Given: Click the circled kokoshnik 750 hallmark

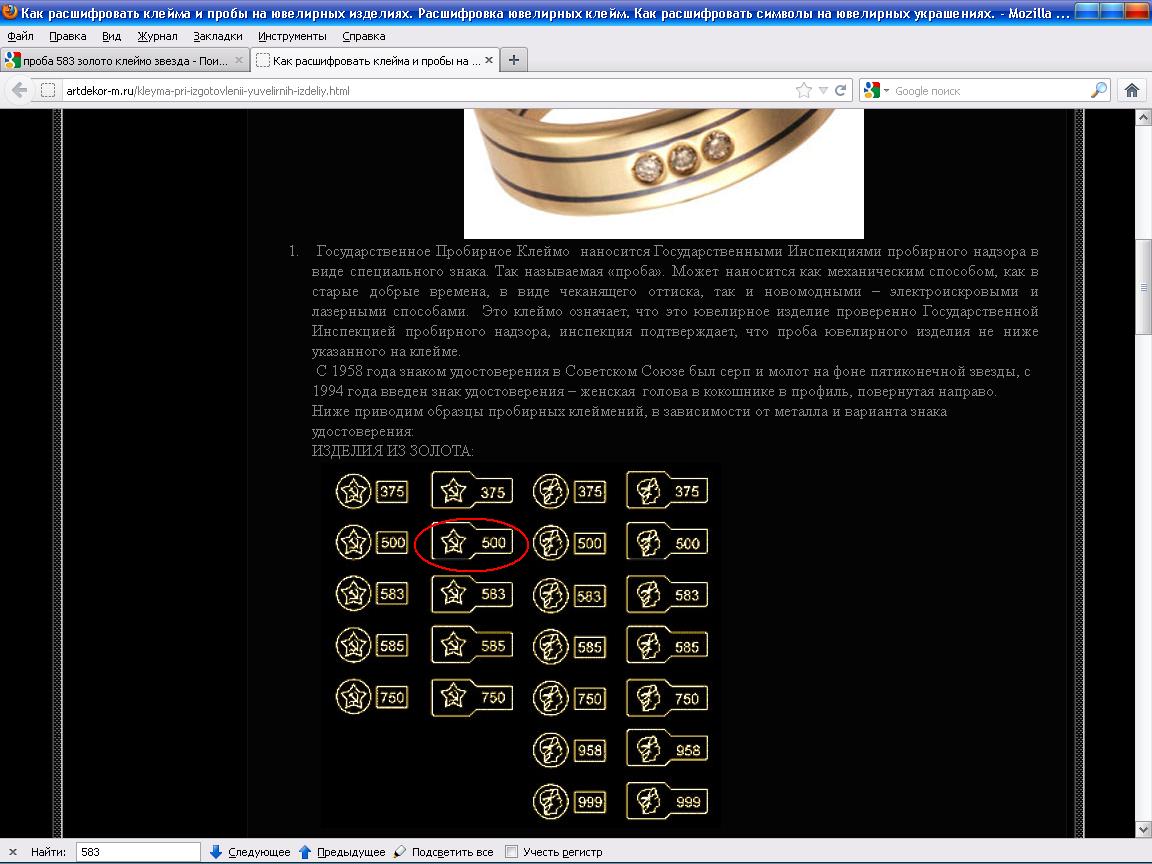Looking at the screenshot, I should (x=569, y=698).
